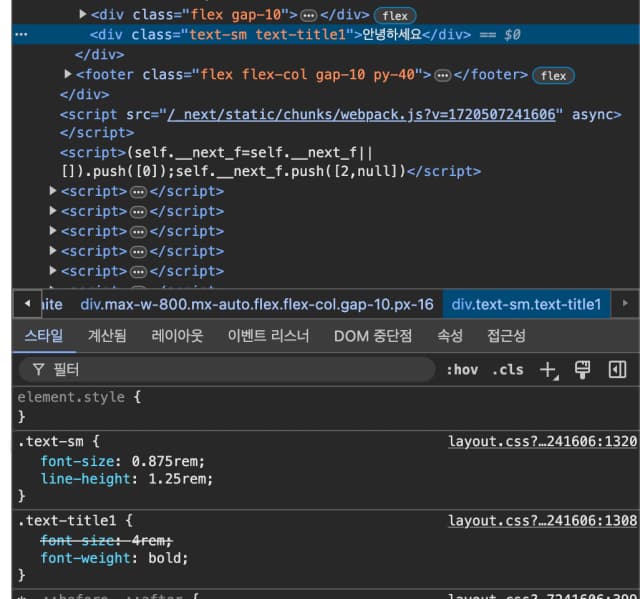Select the div.max-w-800.mx-auto breadcrumb
This screenshot has width=640, height=599.
[x=257, y=304]
